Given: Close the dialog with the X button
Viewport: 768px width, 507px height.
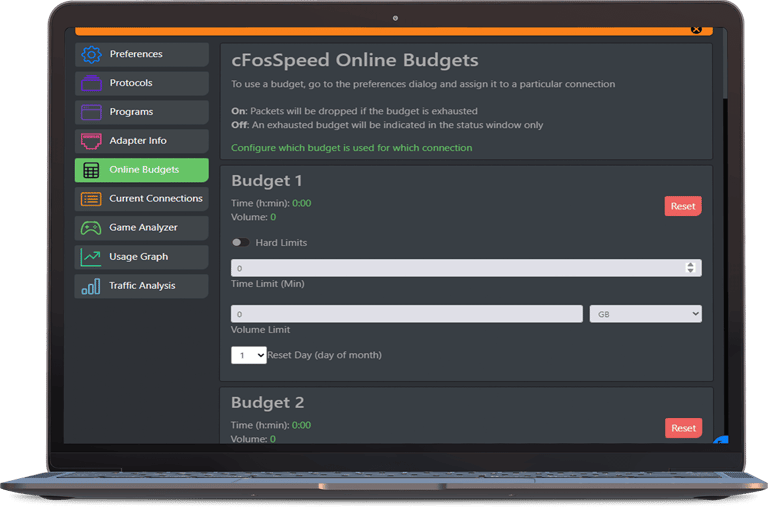Looking at the screenshot, I should (x=696, y=29).
